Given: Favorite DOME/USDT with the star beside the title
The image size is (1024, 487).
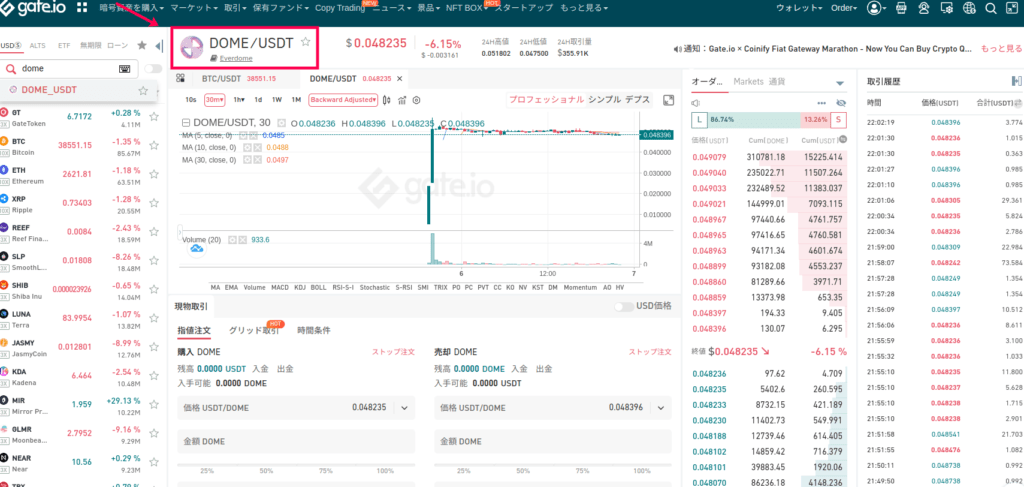Looking at the screenshot, I should click(306, 42).
